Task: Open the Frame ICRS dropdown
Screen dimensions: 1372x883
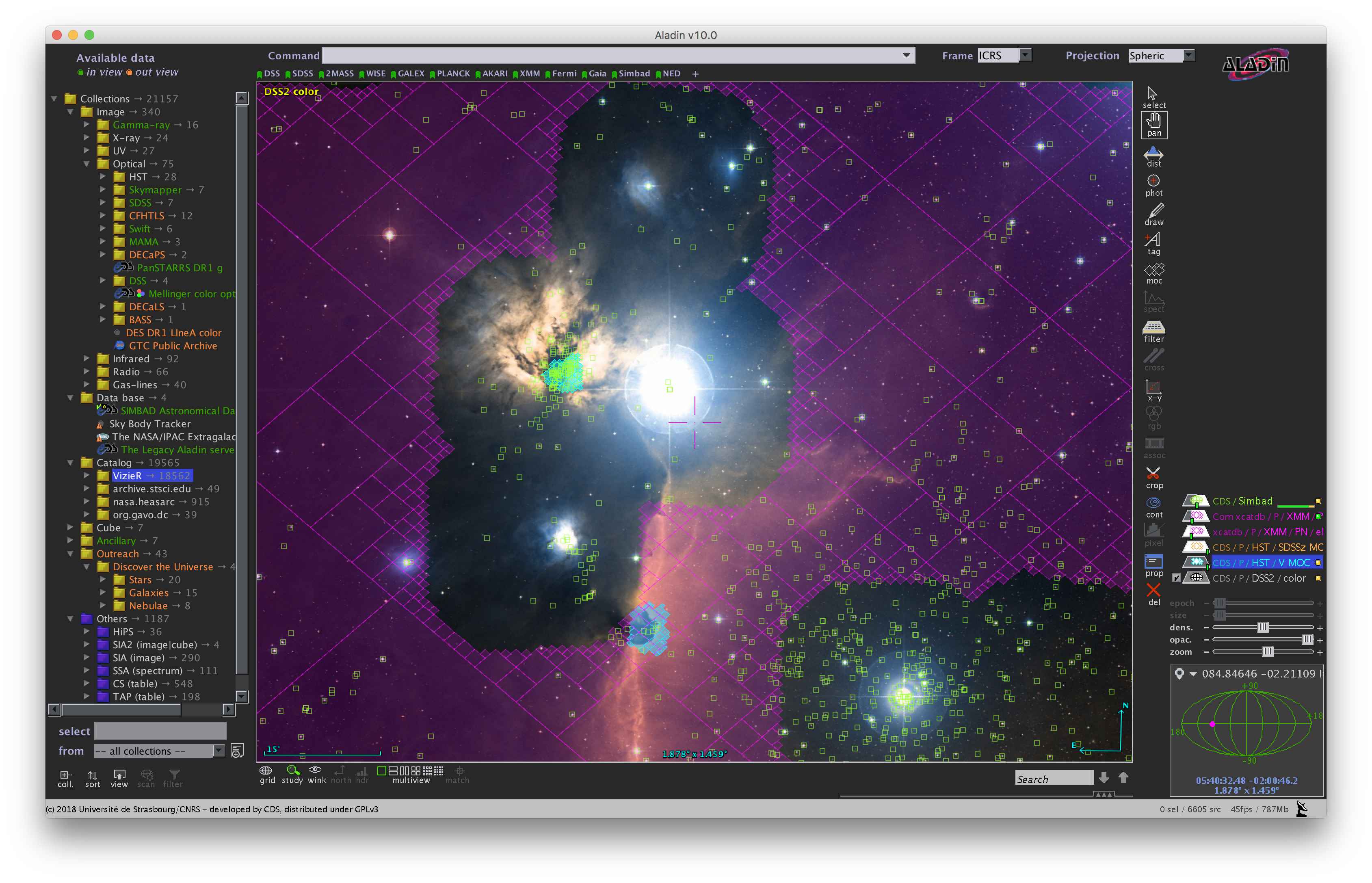Action: pyautogui.click(x=1025, y=56)
